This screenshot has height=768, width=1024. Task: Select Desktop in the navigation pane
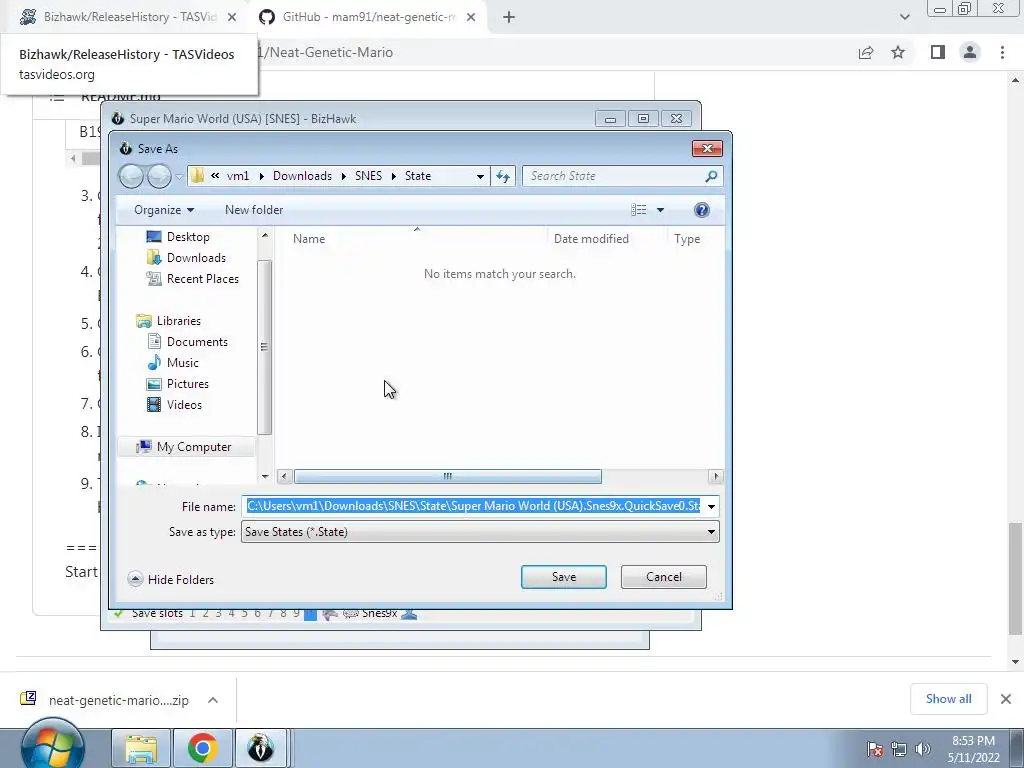point(188,236)
